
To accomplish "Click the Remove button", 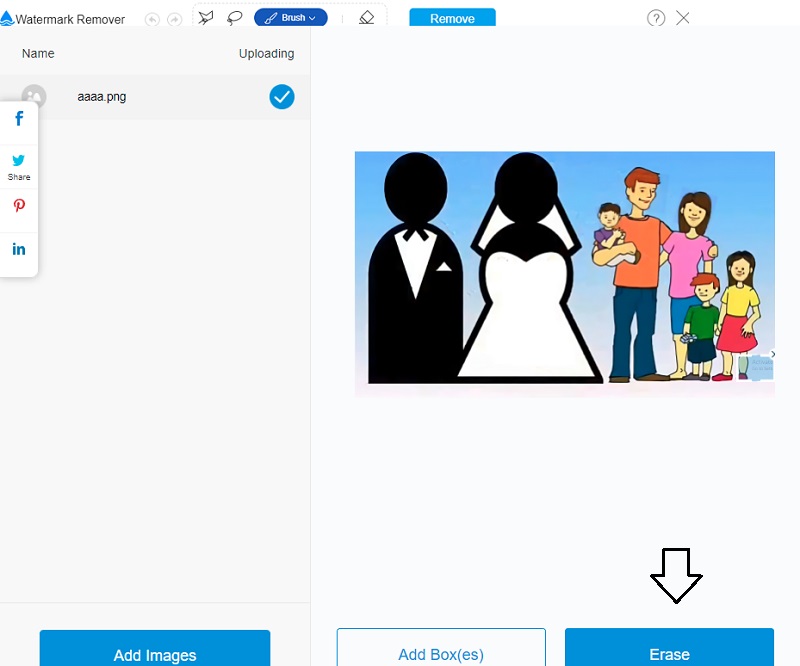I will [452, 17].
